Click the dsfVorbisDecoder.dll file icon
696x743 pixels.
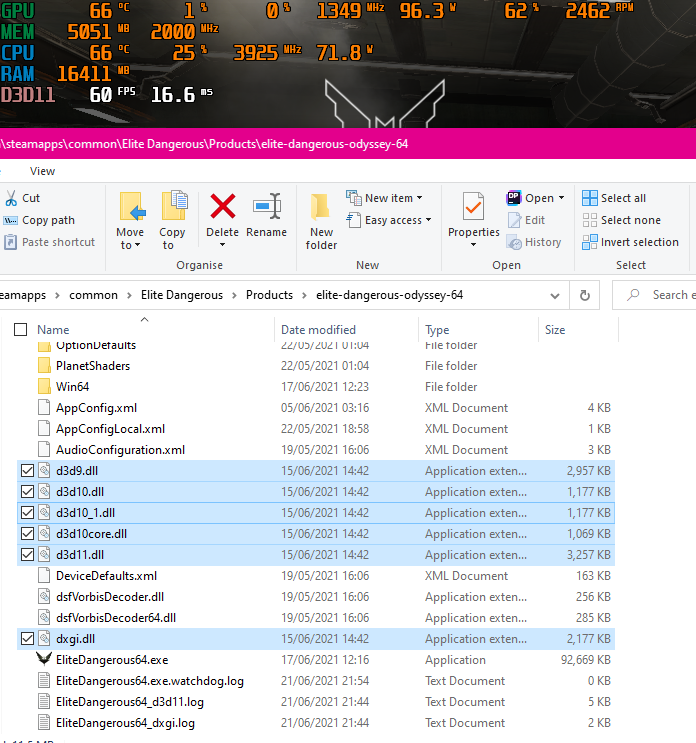pos(44,597)
